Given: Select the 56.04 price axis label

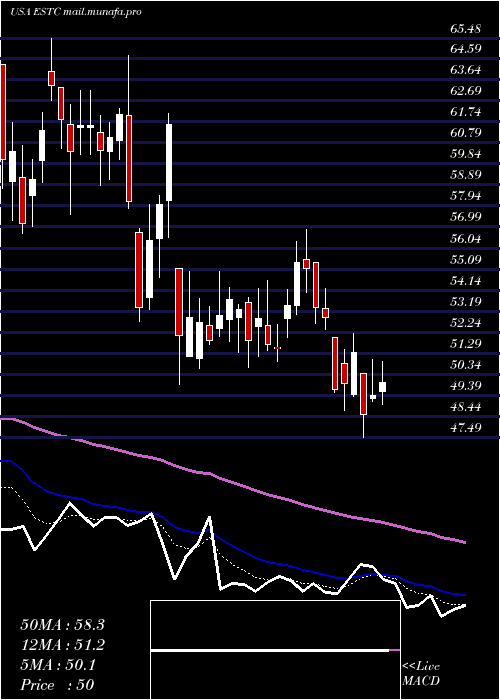Looking at the screenshot, I should coord(466,238).
